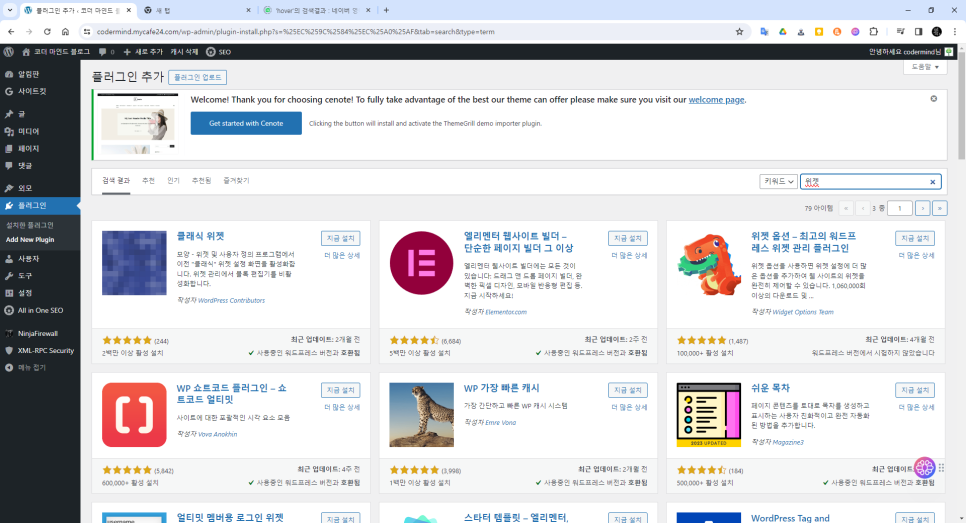Open 페이지 in sidebar

pos(28,148)
